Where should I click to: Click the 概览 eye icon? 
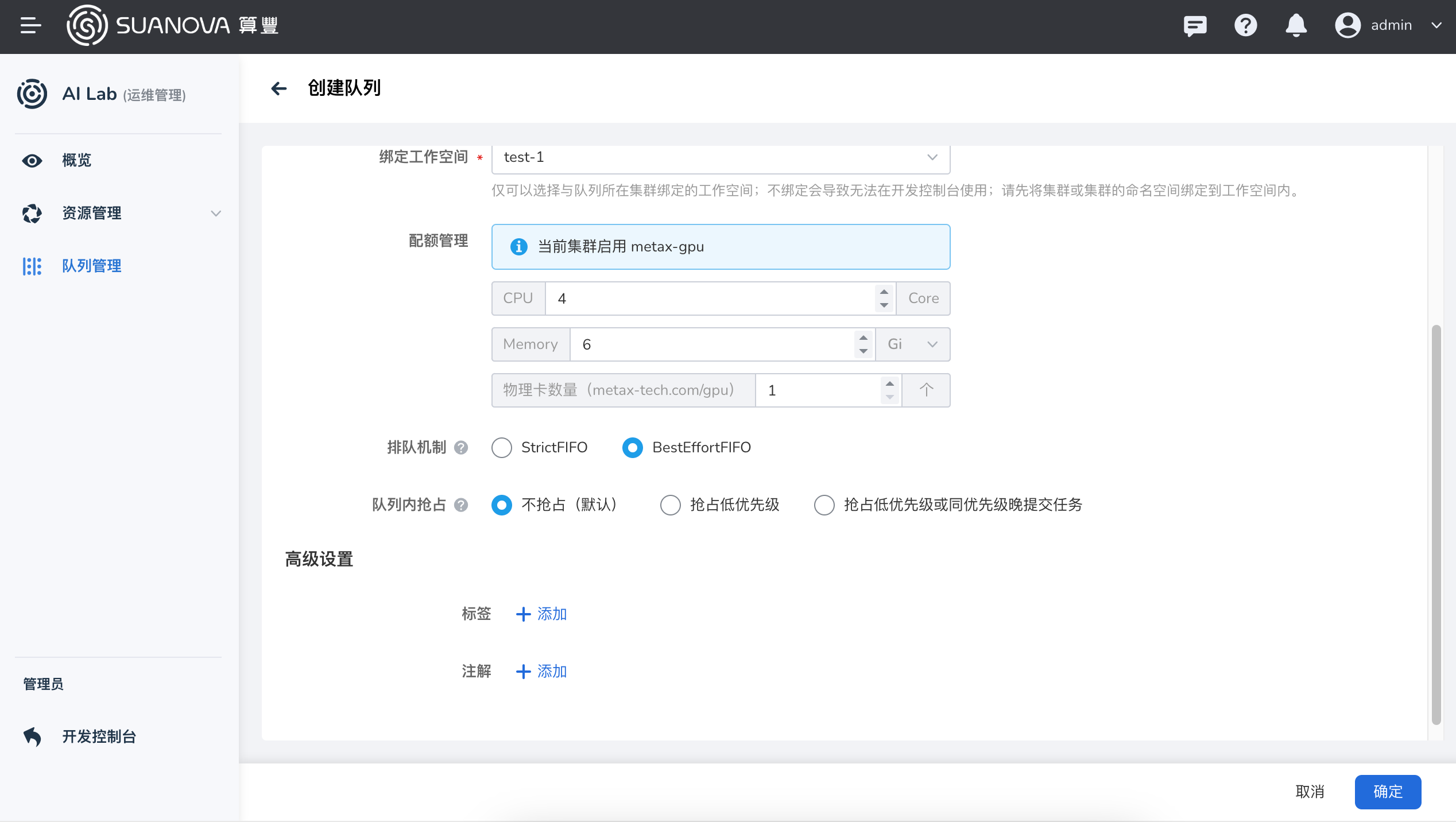point(32,161)
